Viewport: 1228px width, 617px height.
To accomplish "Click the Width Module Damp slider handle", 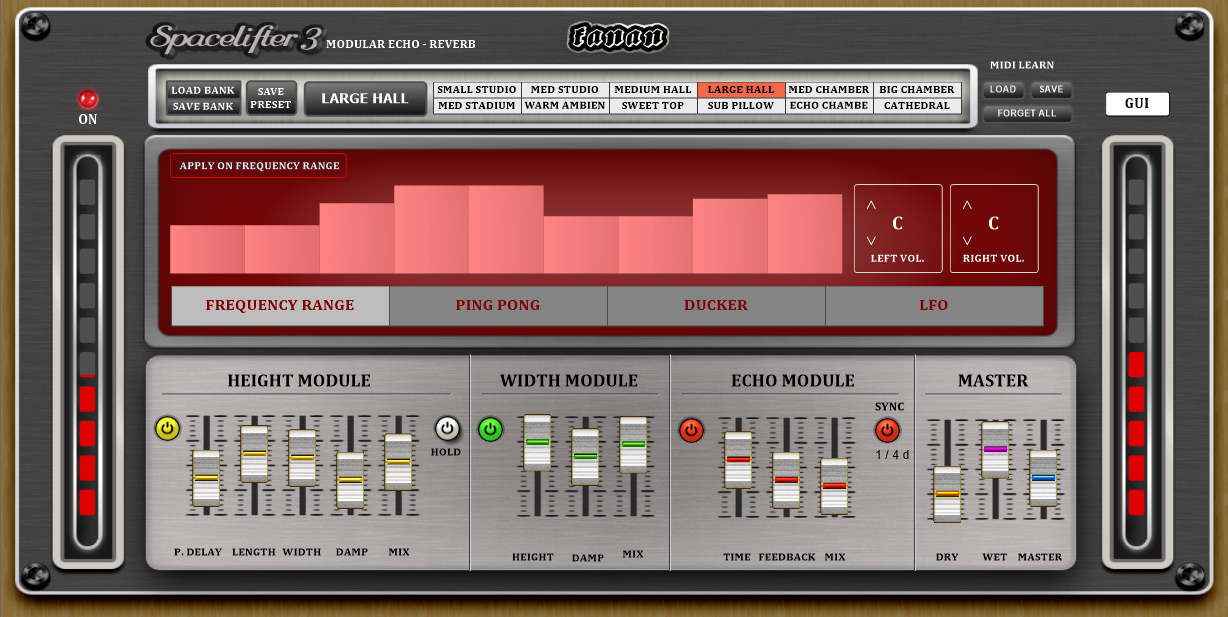I will 585,457.
